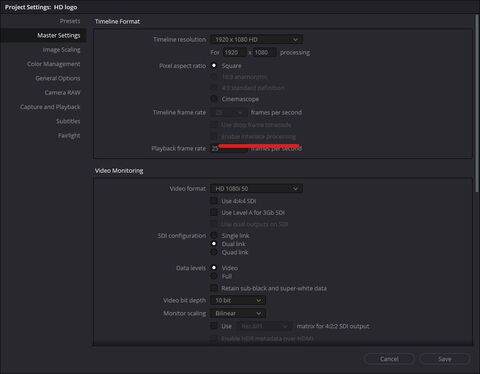
Task: Open Subtitles settings
Action: coord(68,121)
